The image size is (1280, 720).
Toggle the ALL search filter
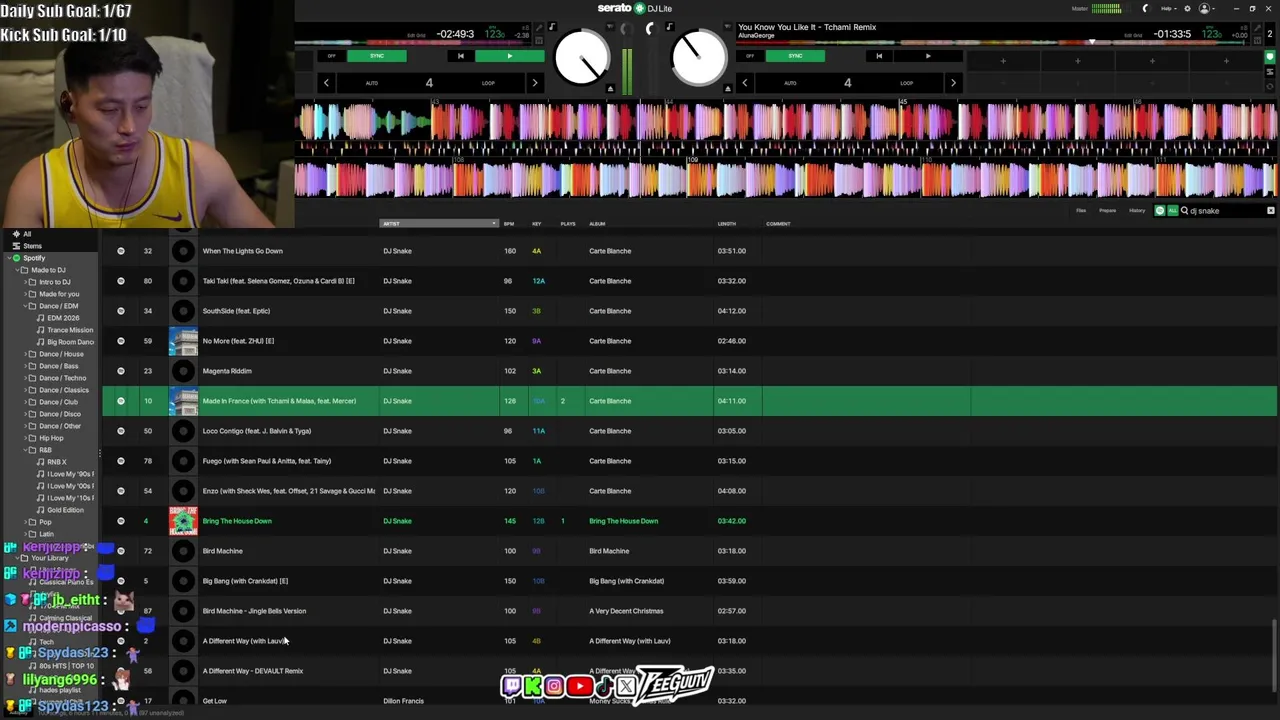pos(1172,211)
